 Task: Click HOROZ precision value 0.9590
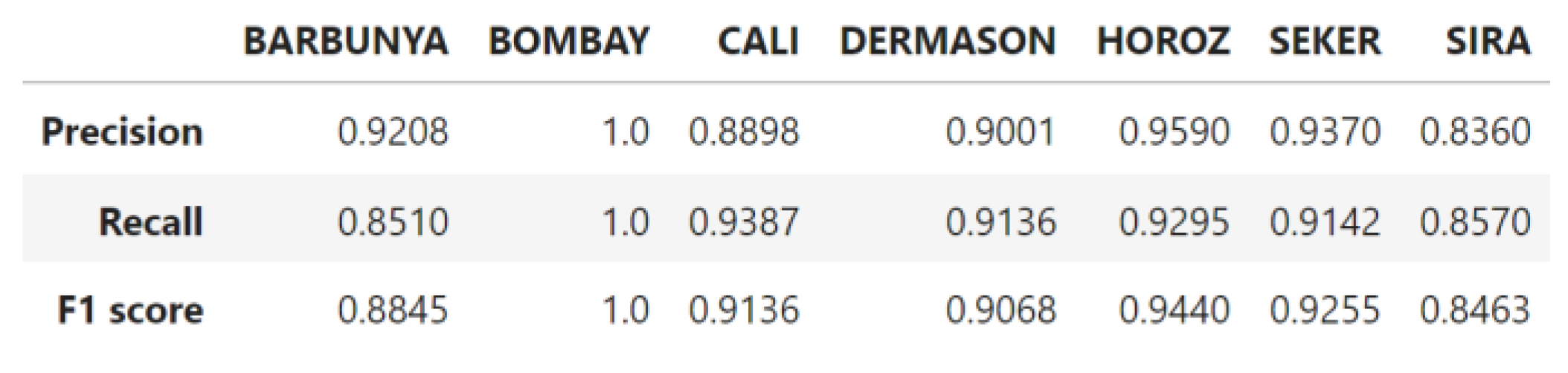tap(1174, 132)
